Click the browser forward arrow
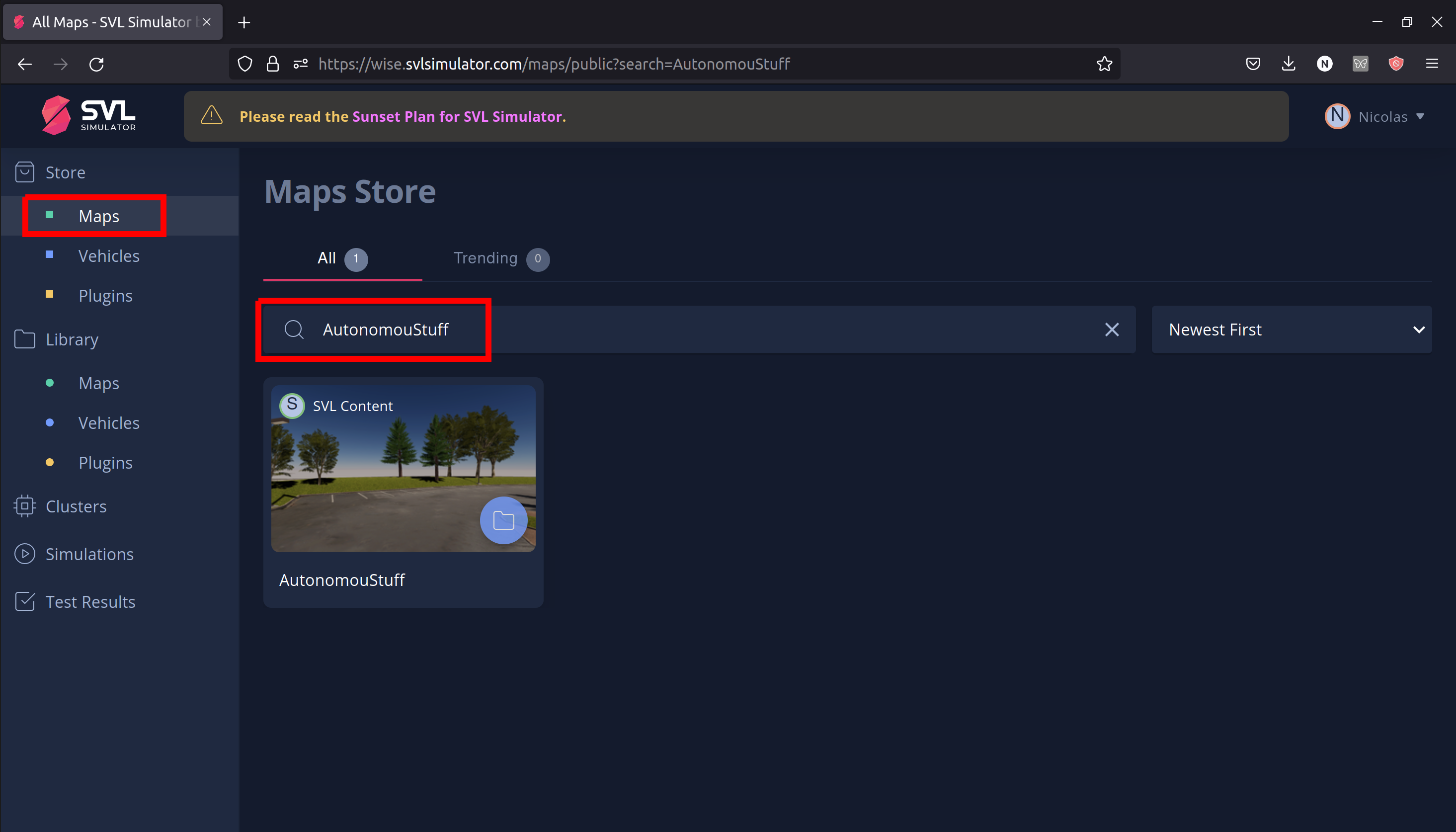The width and height of the screenshot is (1456, 832). click(x=61, y=64)
